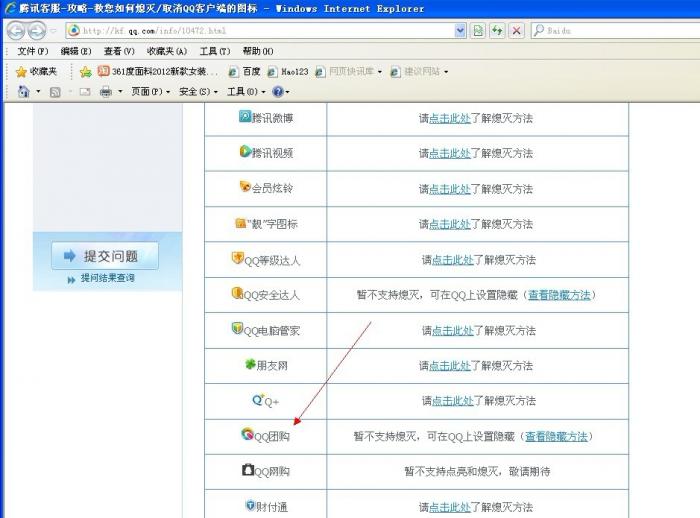Click the 会员炫铃 icon
Viewport: 700px width, 518px height.
[x=245, y=186]
